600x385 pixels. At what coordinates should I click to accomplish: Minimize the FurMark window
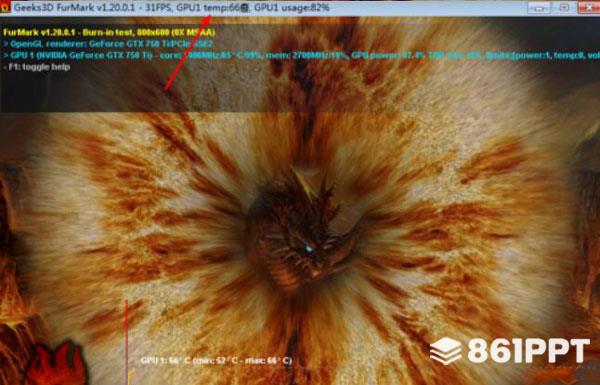(x=539, y=7)
